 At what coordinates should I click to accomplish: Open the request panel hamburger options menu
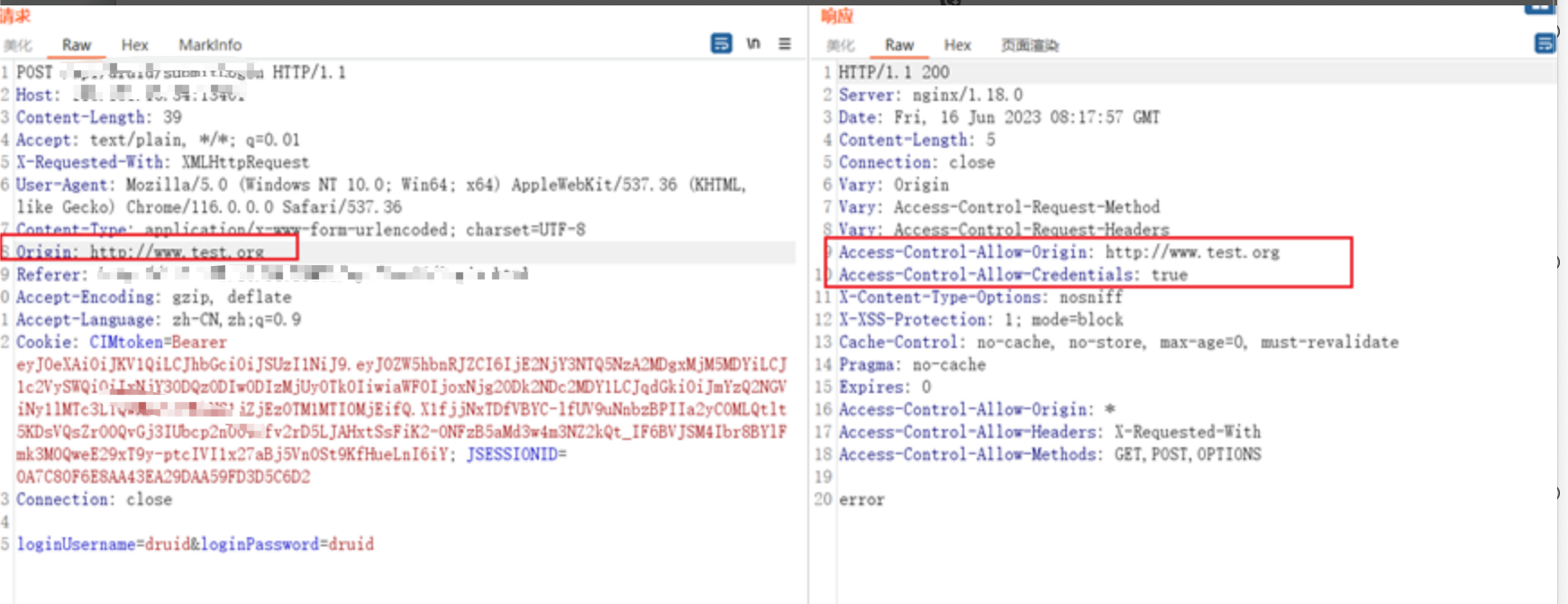click(785, 43)
